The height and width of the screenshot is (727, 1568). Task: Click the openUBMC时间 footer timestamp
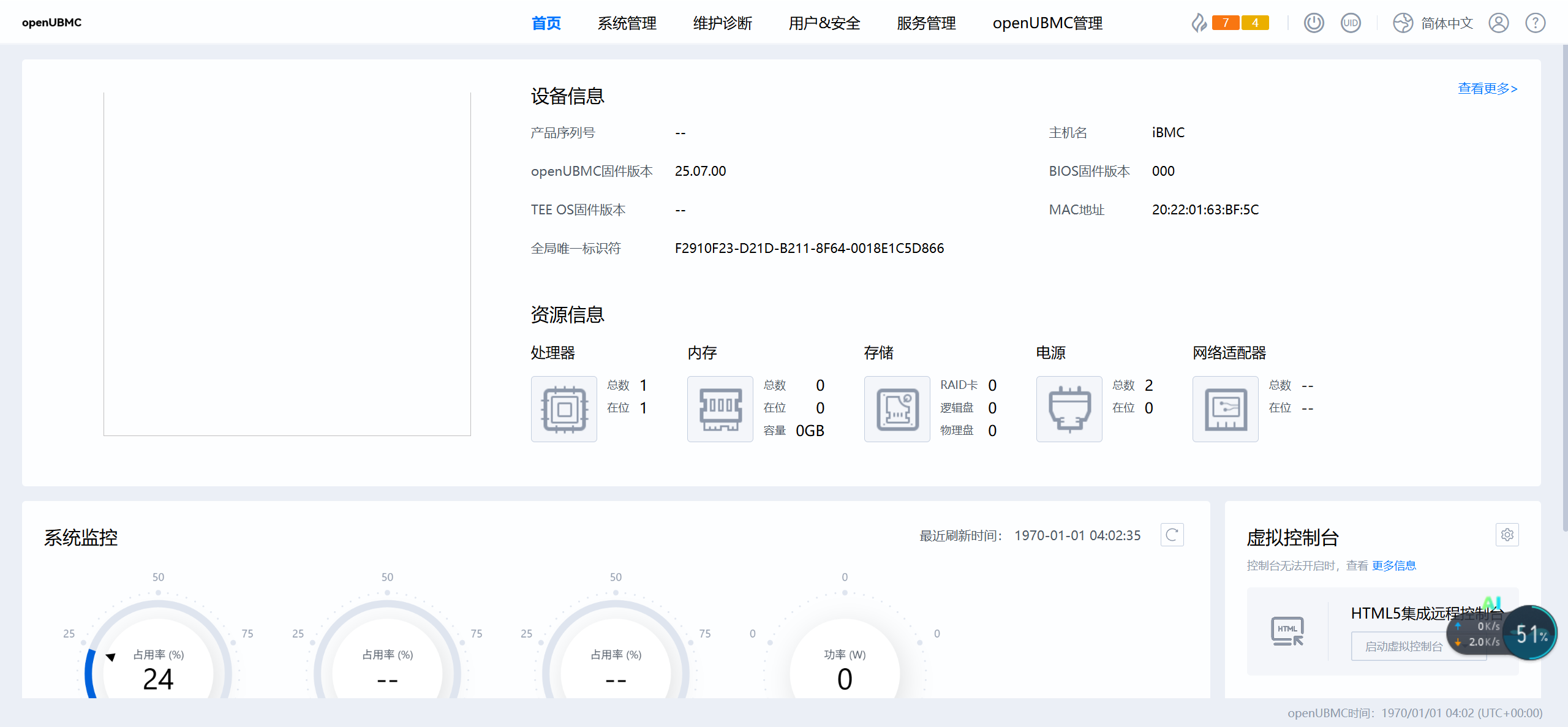pos(1415,713)
